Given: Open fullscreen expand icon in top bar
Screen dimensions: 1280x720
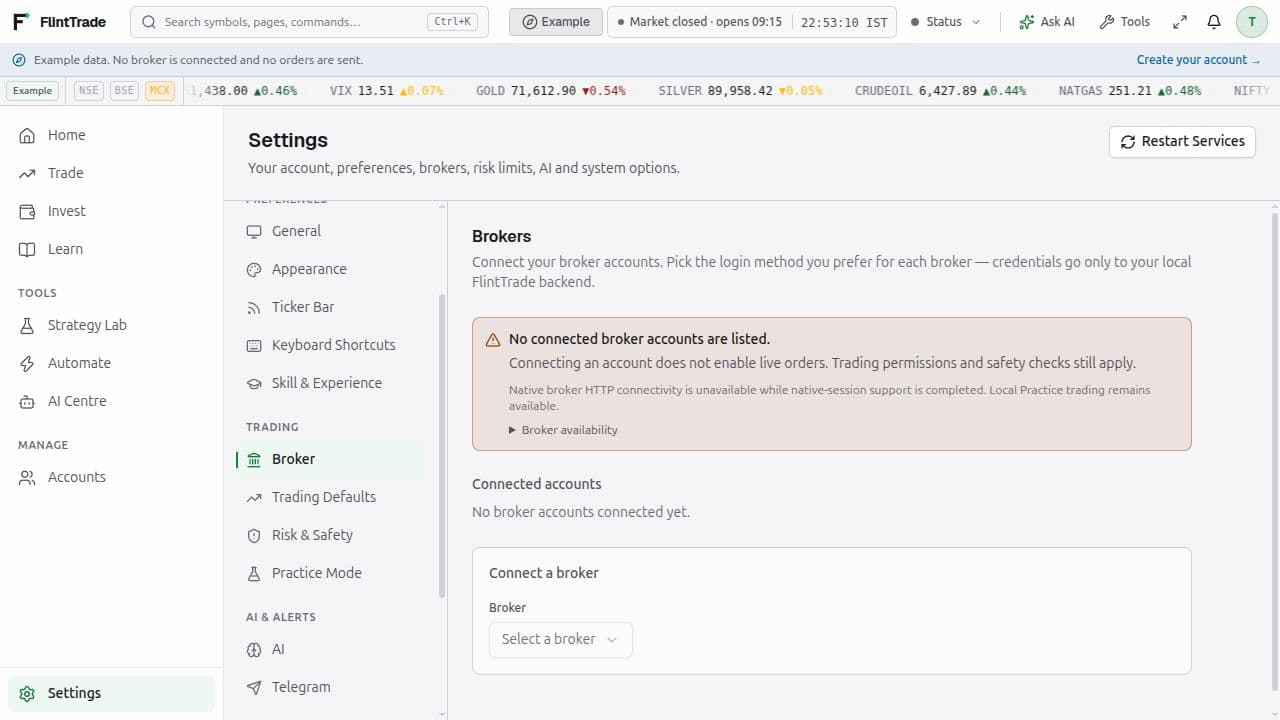Looking at the screenshot, I should tap(1180, 22).
